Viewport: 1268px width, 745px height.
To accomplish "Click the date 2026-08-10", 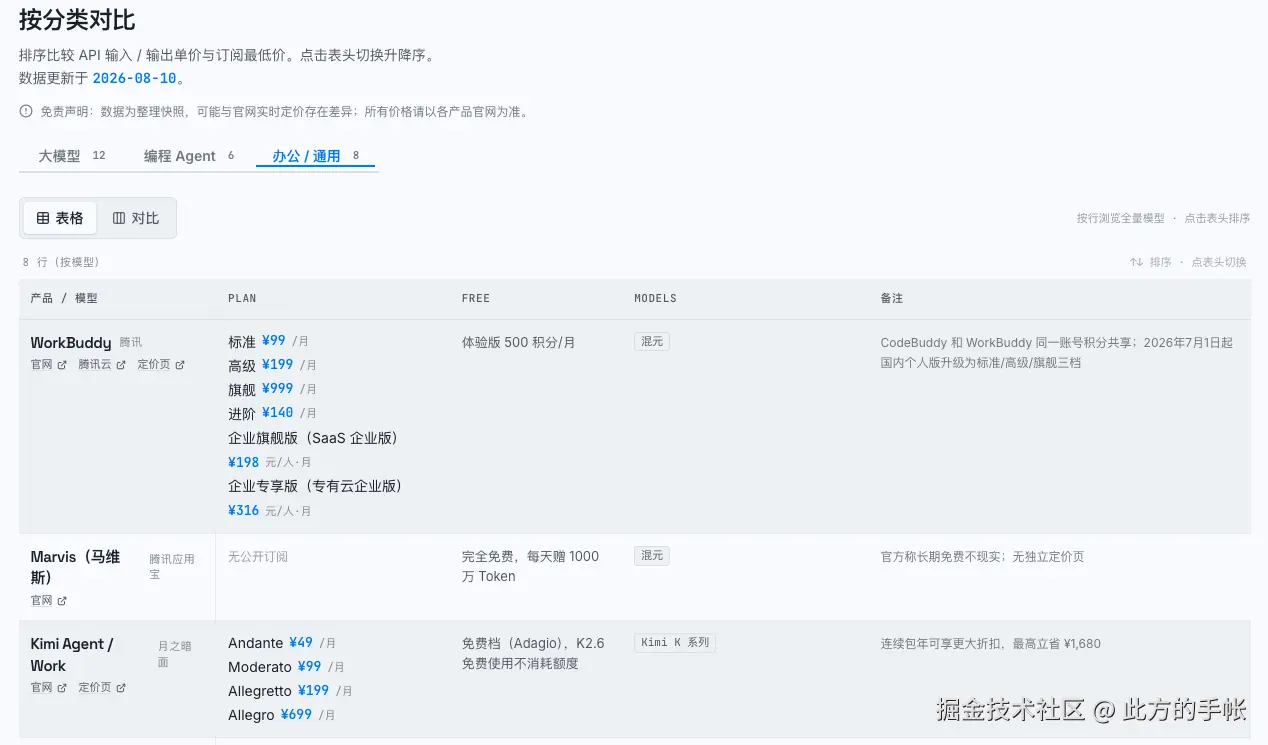I will pos(134,78).
